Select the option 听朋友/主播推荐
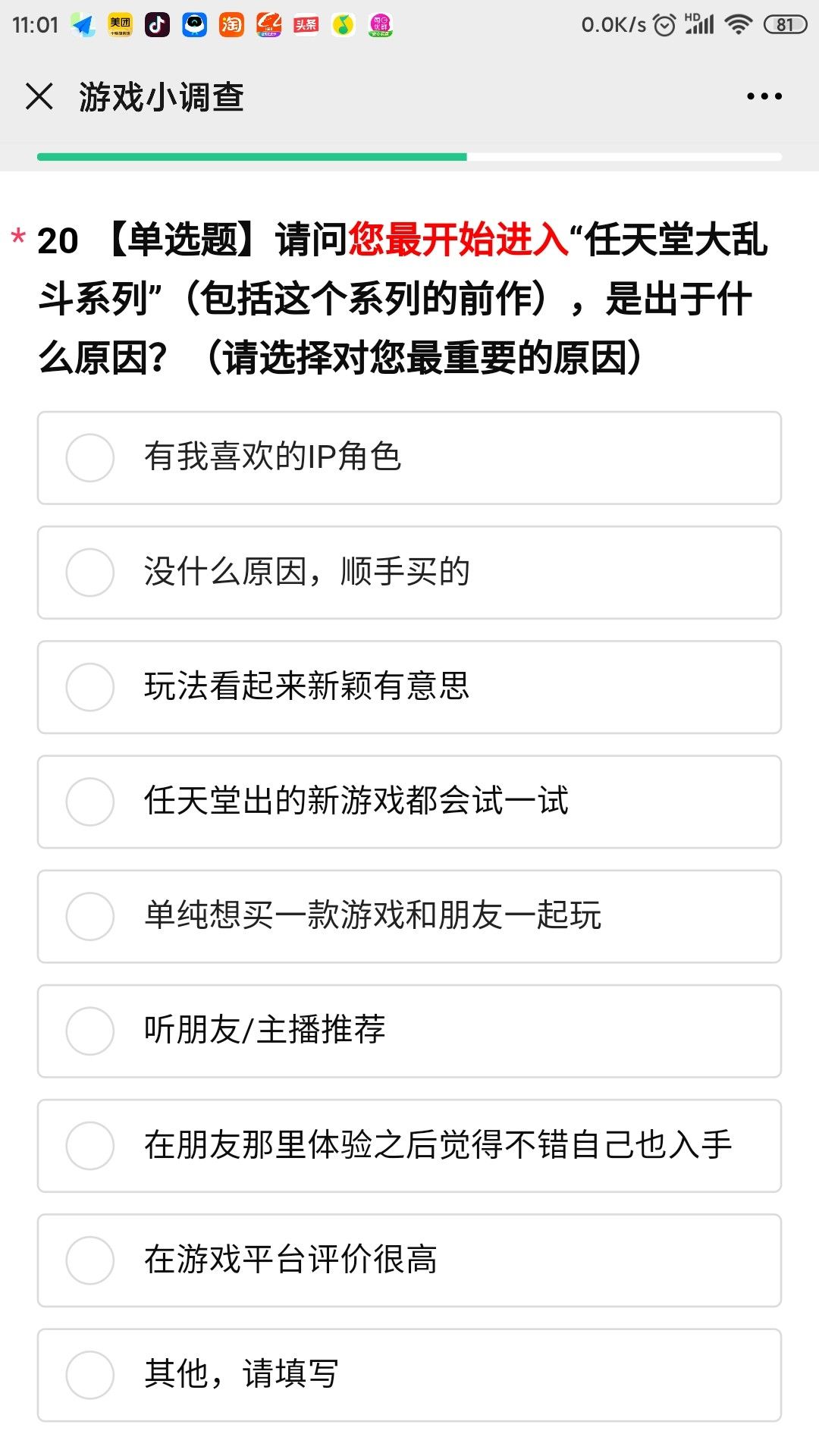819x1456 pixels. pyautogui.click(x=90, y=1031)
